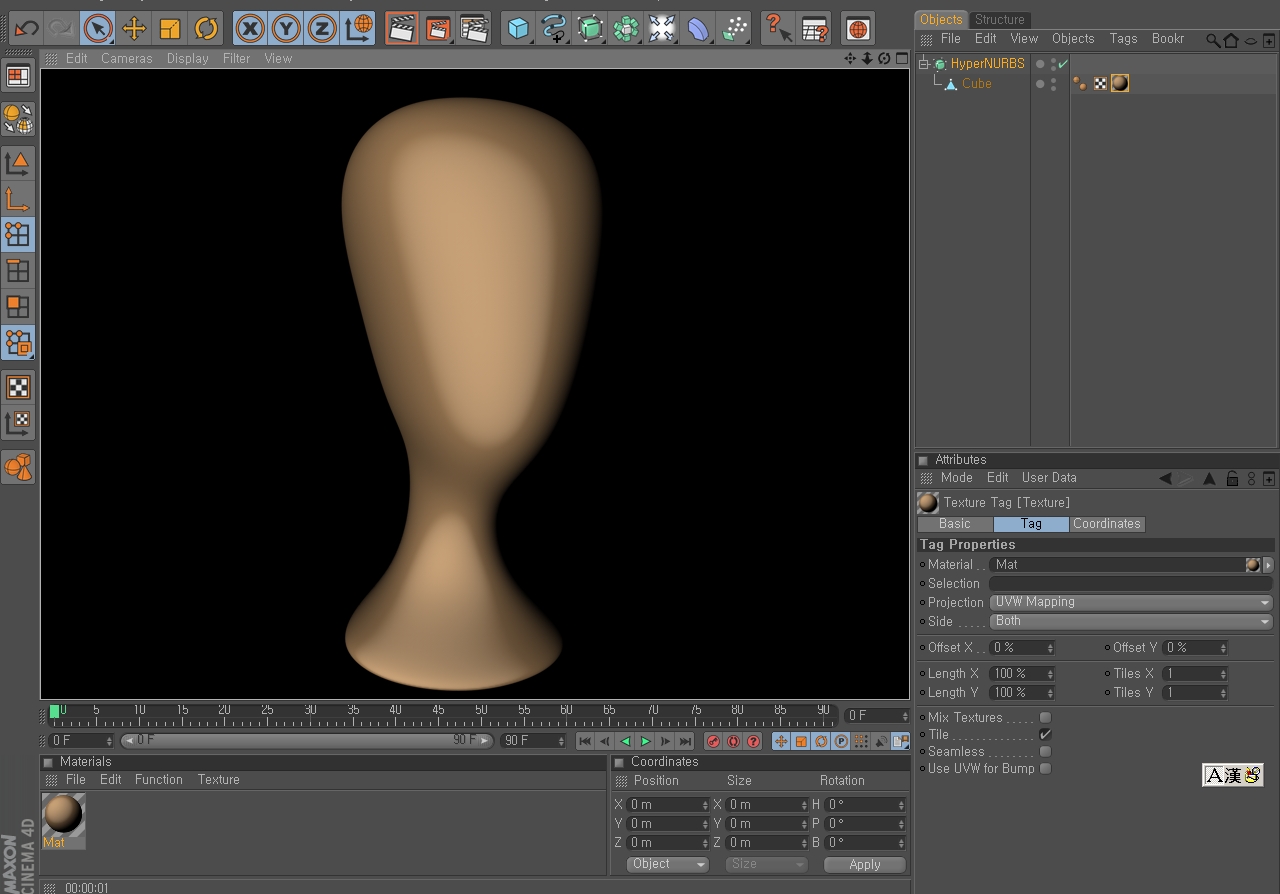Open viewport Display menu
1280x894 pixels.
(188, 59)
